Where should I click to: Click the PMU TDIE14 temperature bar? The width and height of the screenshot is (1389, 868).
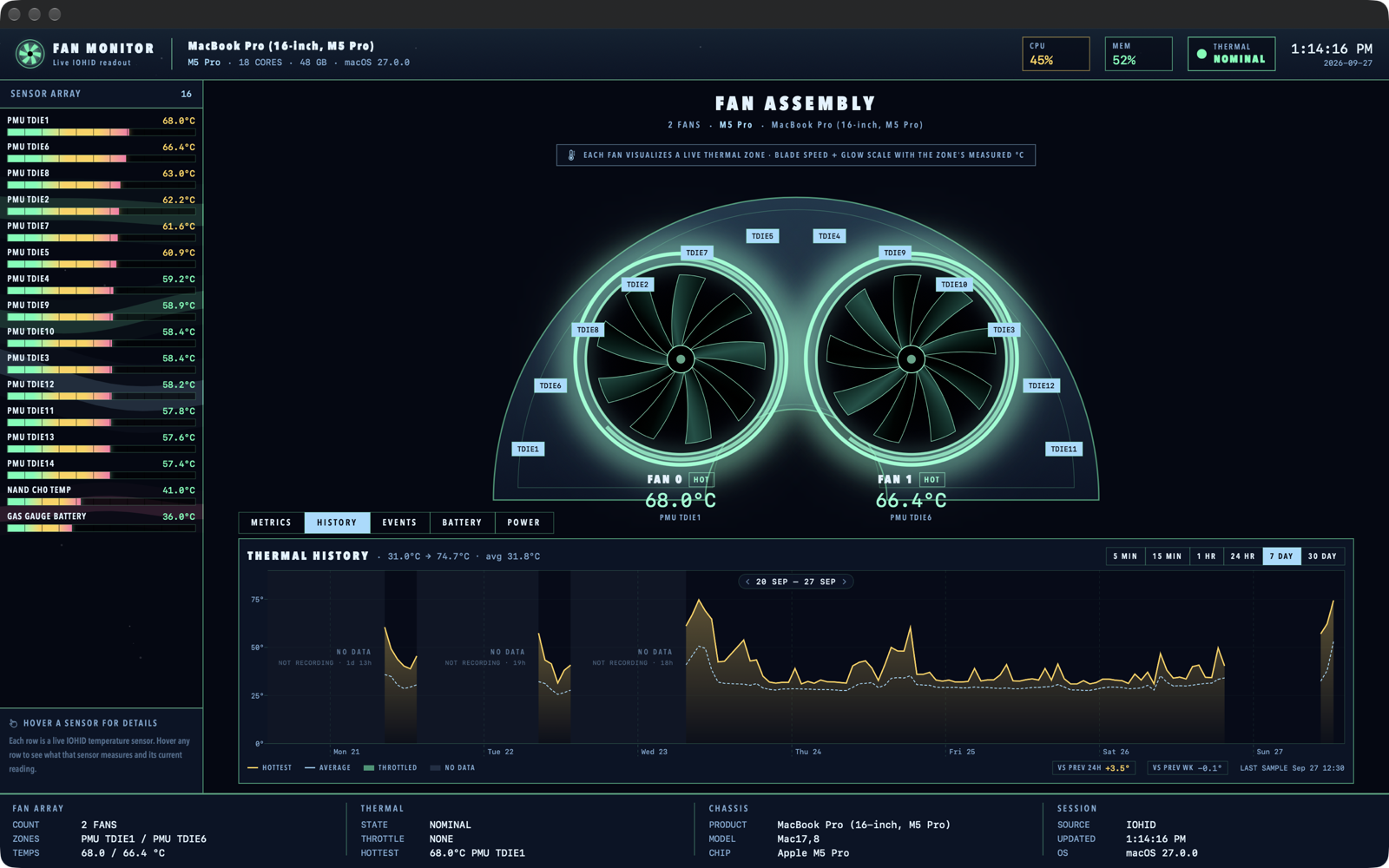point(102,476)
